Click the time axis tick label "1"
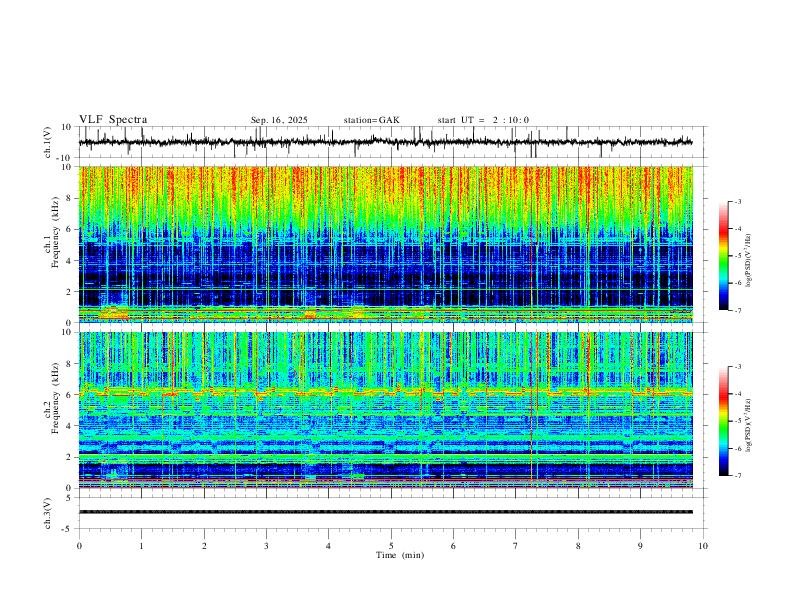 (141, 546)
